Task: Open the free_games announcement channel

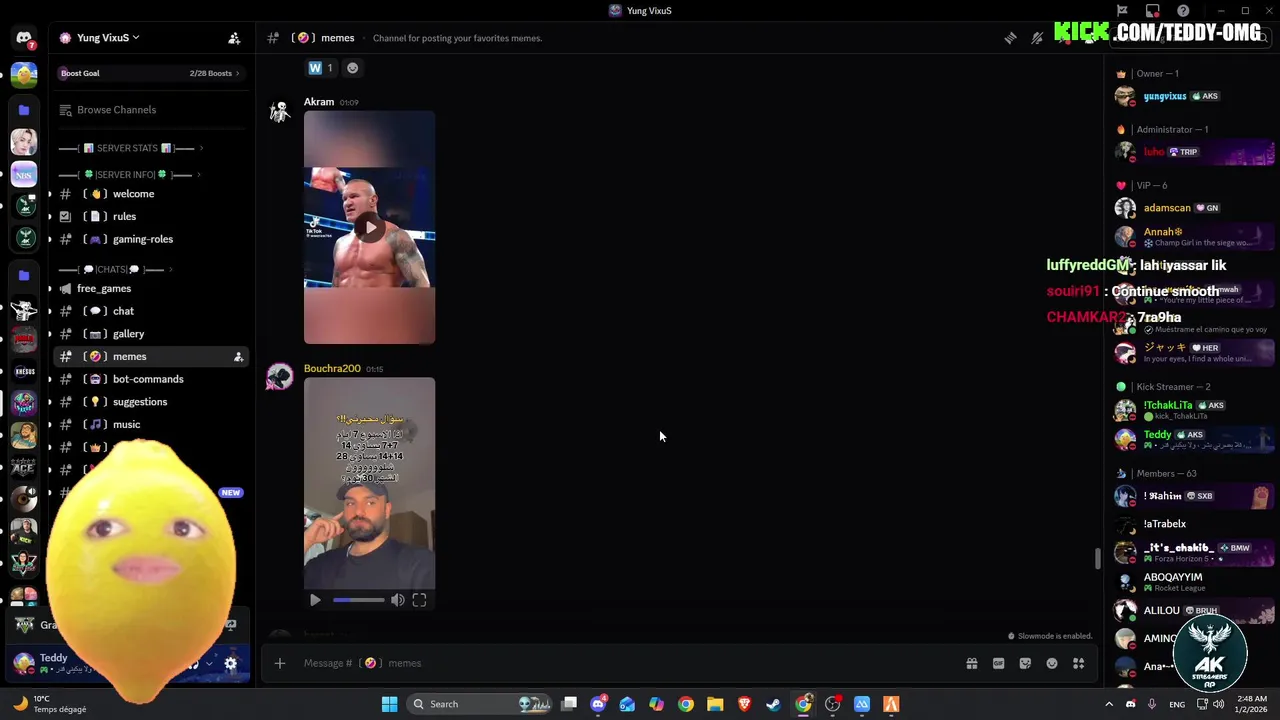Action: tap(150, 289)
